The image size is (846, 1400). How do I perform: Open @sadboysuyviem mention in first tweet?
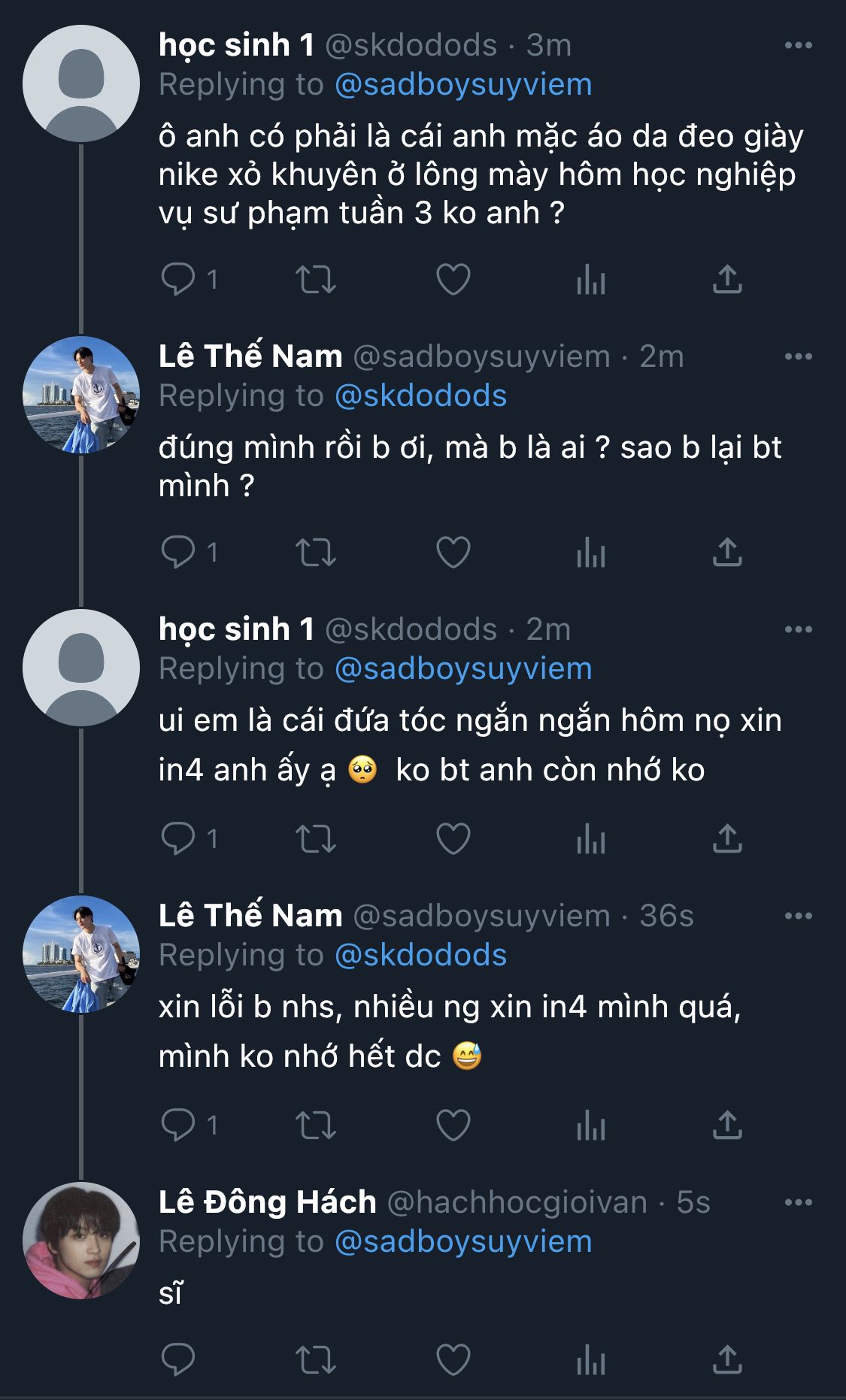[462, 85]
